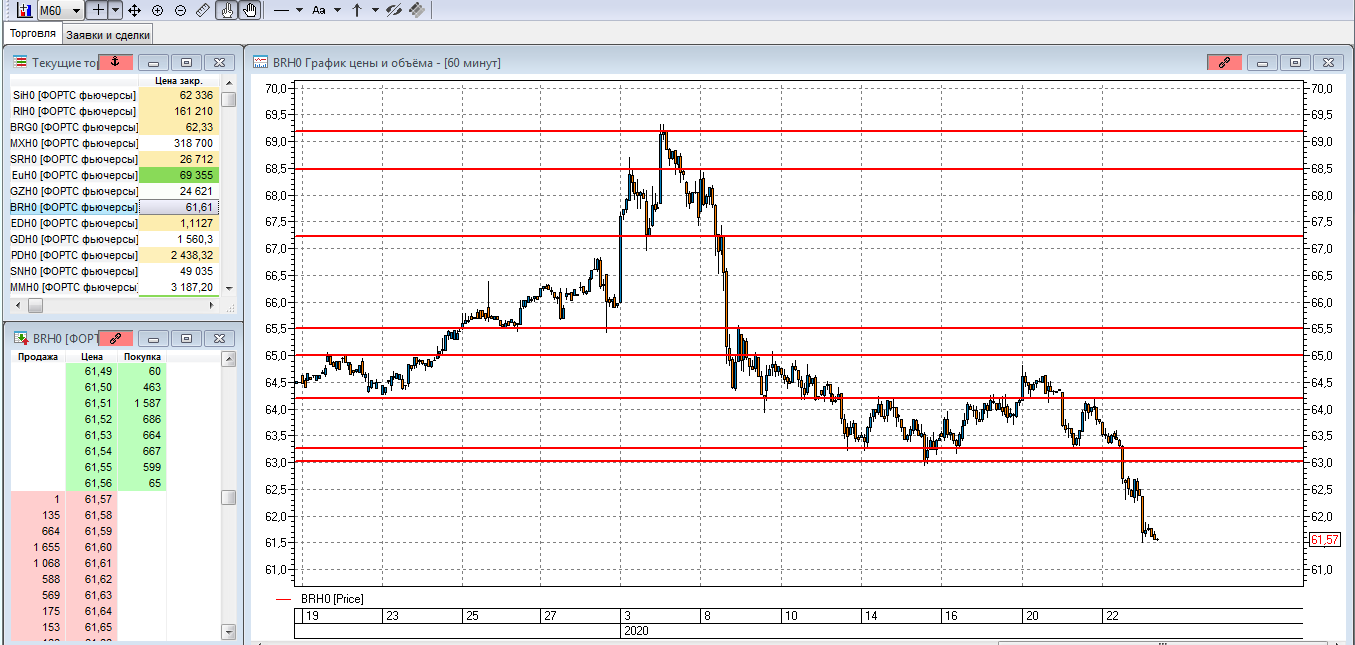Zoom out with the minus magnifier

point(180,10)
